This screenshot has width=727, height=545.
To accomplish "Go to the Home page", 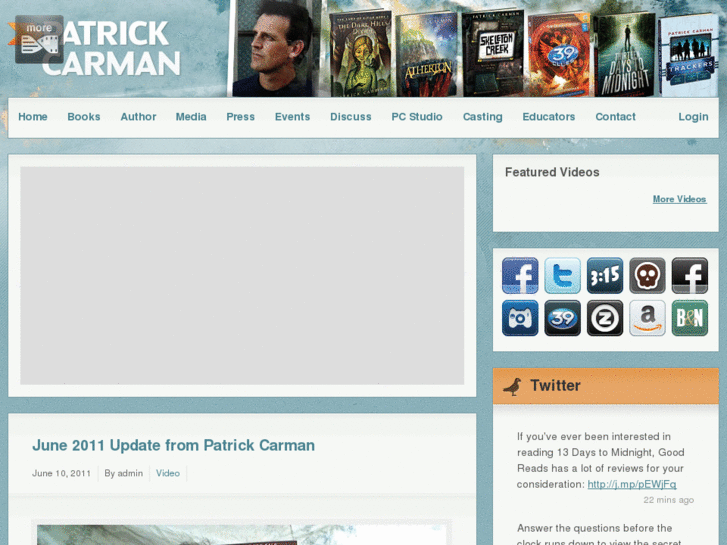I will tap(32, 117).
